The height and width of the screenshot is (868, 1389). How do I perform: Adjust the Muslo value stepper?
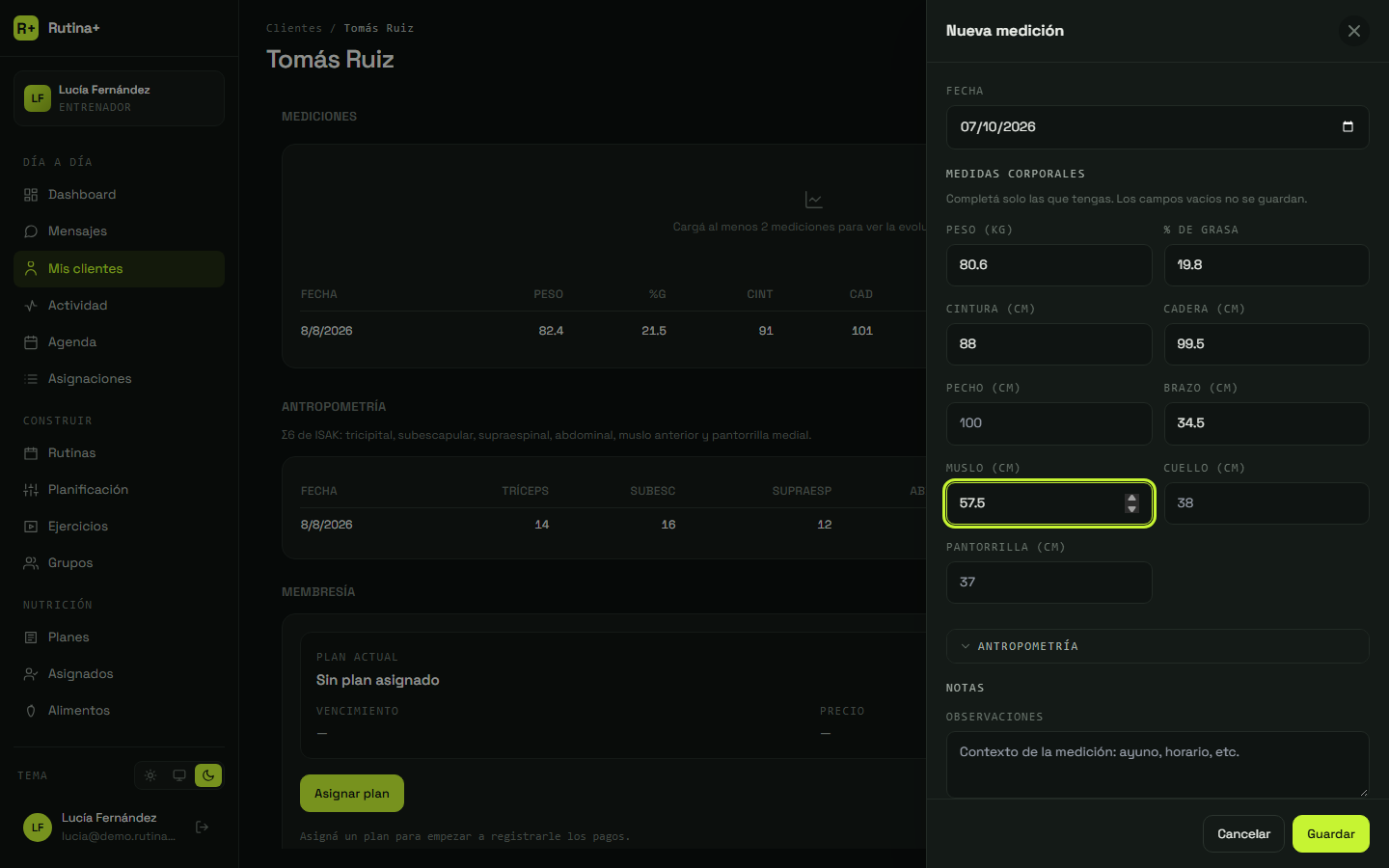(1131, 503)
